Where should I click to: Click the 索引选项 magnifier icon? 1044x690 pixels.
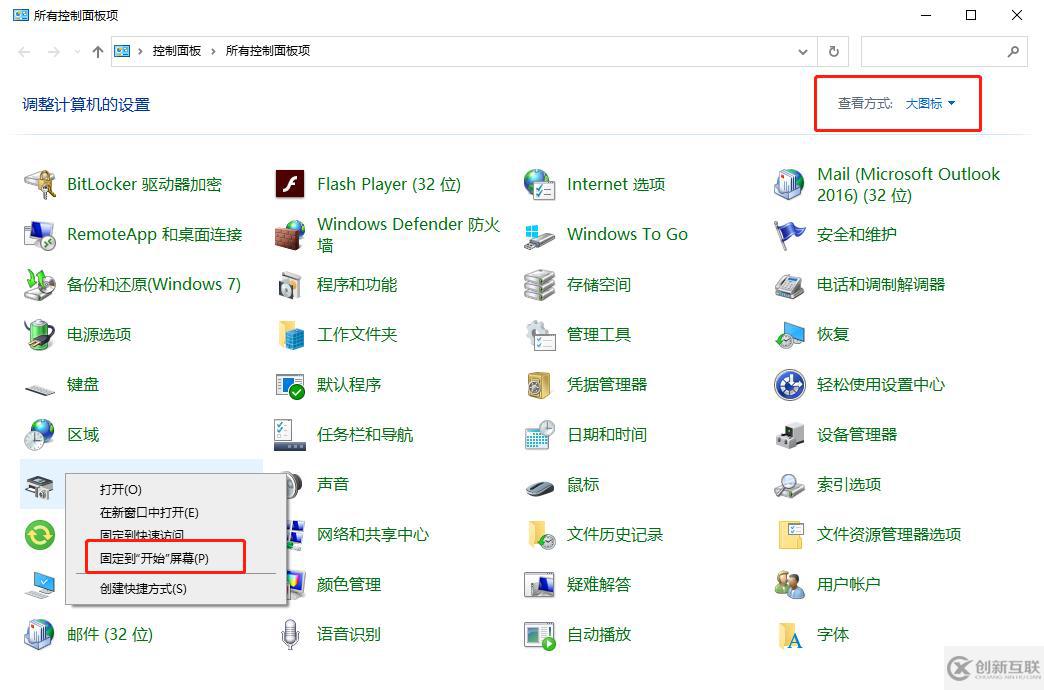pos(790,486)
